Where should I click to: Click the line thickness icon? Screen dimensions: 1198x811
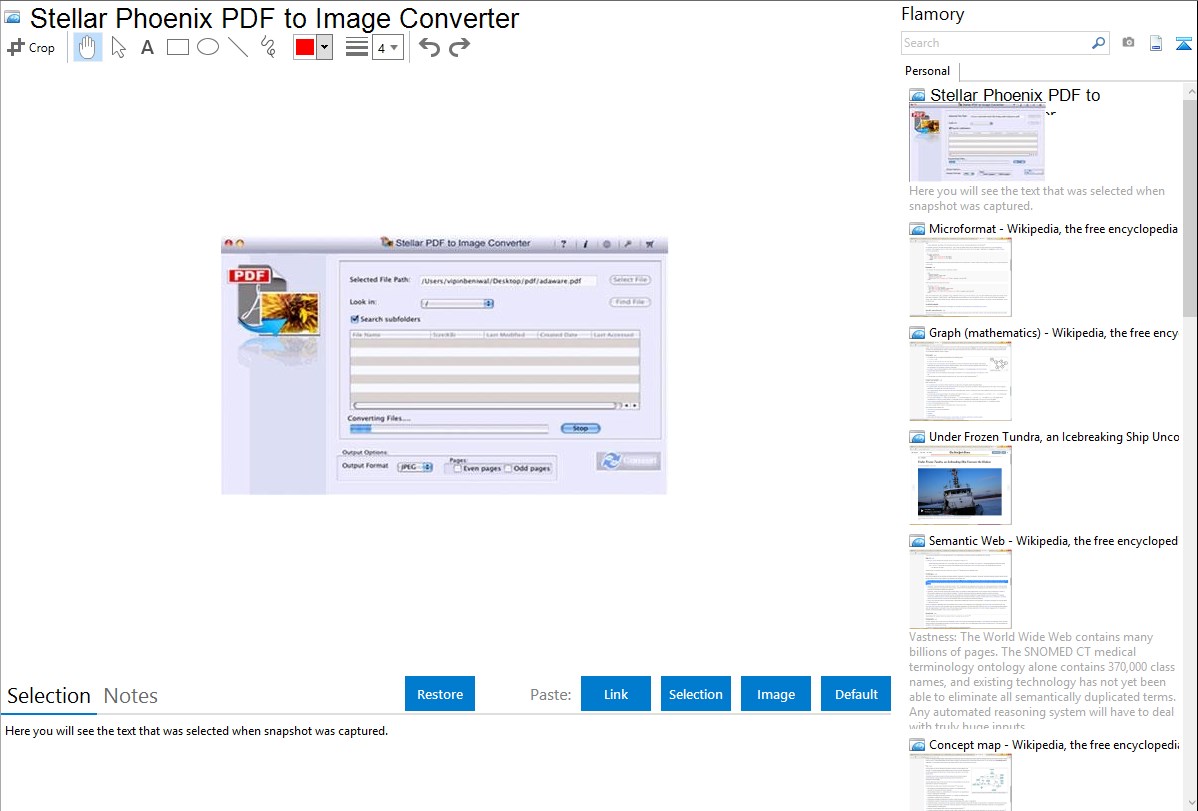tap(357, 47)
